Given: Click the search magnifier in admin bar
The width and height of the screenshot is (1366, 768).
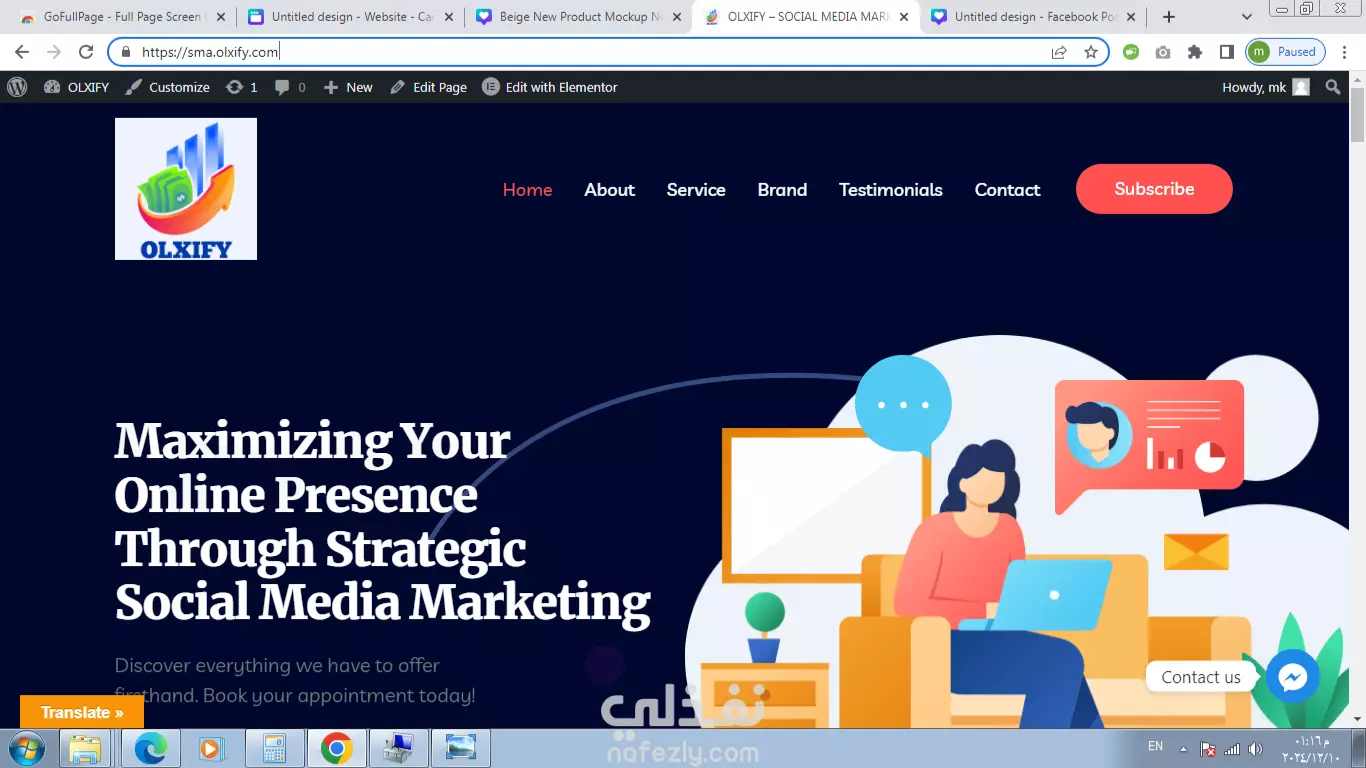Looking at the screenshot, I should tap(1333, 87).
